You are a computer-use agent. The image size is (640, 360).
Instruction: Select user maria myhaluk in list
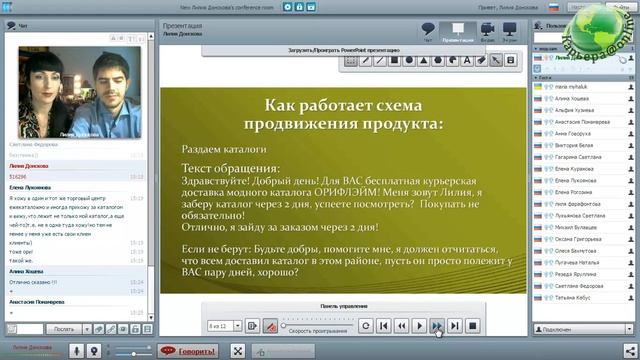584,87
